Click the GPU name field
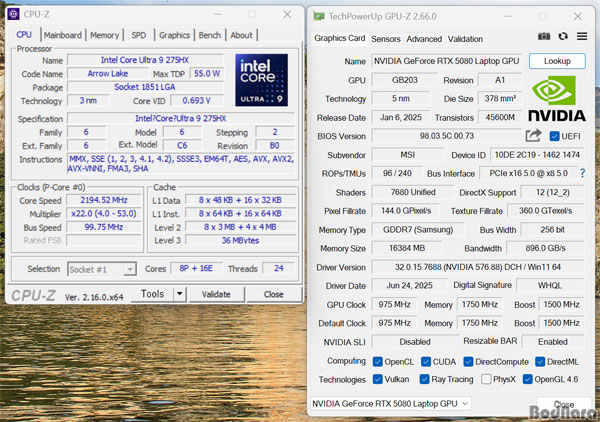600x422 pixels. click(447, 61)
